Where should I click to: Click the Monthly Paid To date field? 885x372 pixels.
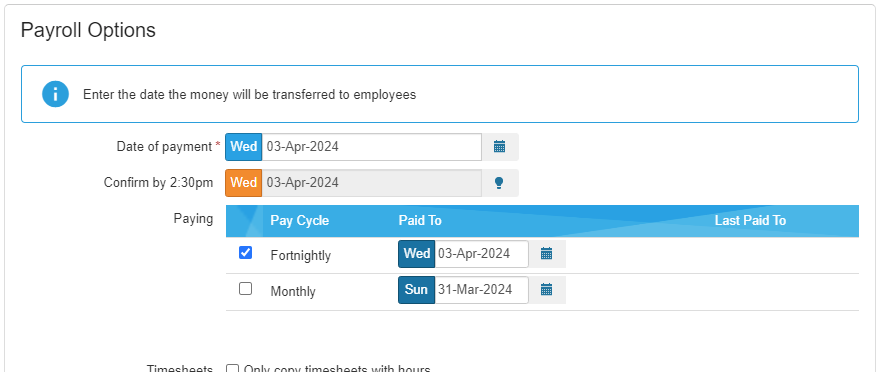(x=481, y=290)
